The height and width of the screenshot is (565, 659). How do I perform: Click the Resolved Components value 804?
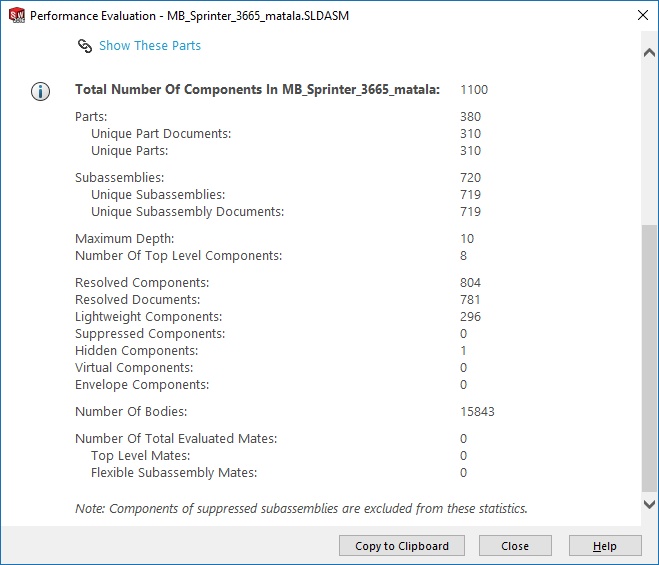[x=470, y=282]
